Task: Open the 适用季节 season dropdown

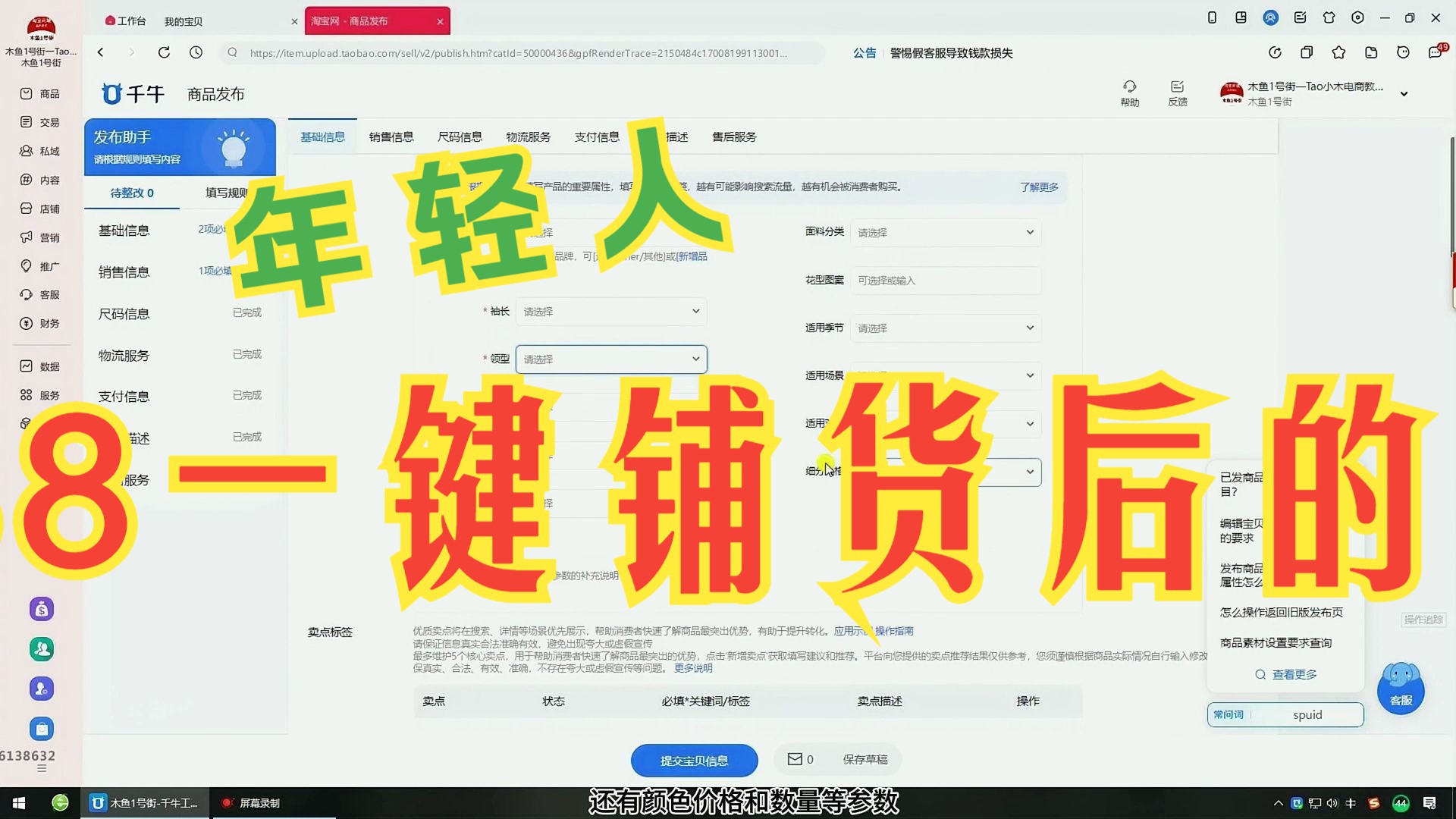Action: click(x=945, y=328)
